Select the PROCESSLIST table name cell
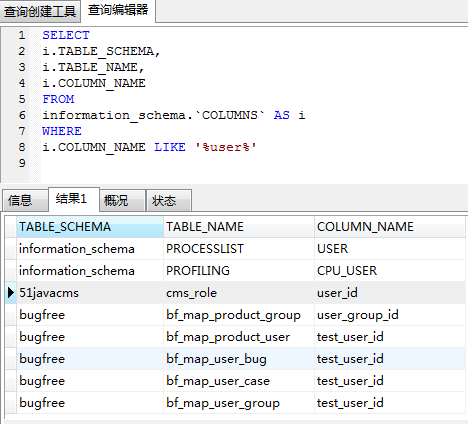468x424 pixels. tap(239, 249)
